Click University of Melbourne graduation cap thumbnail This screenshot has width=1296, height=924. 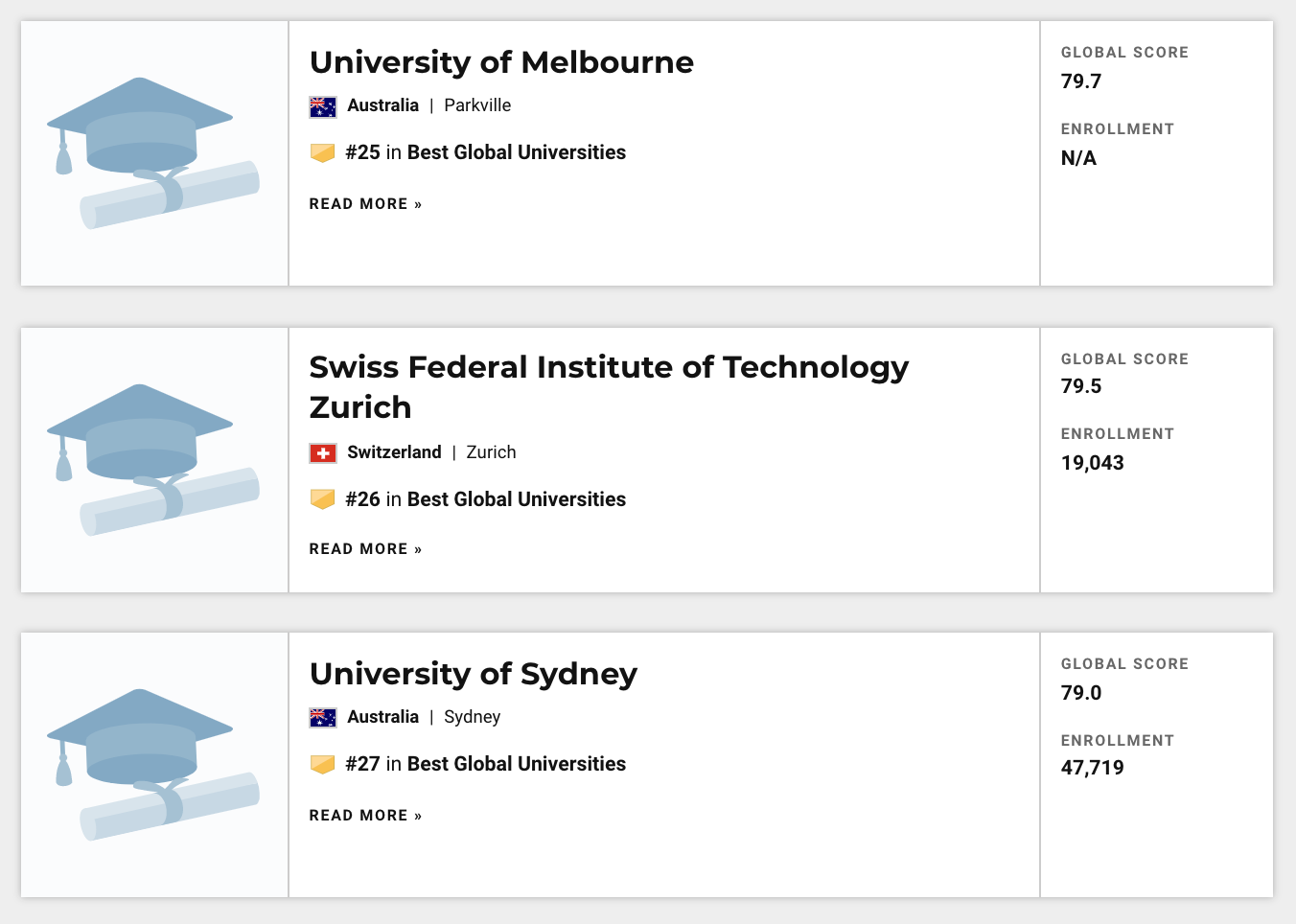153,153
